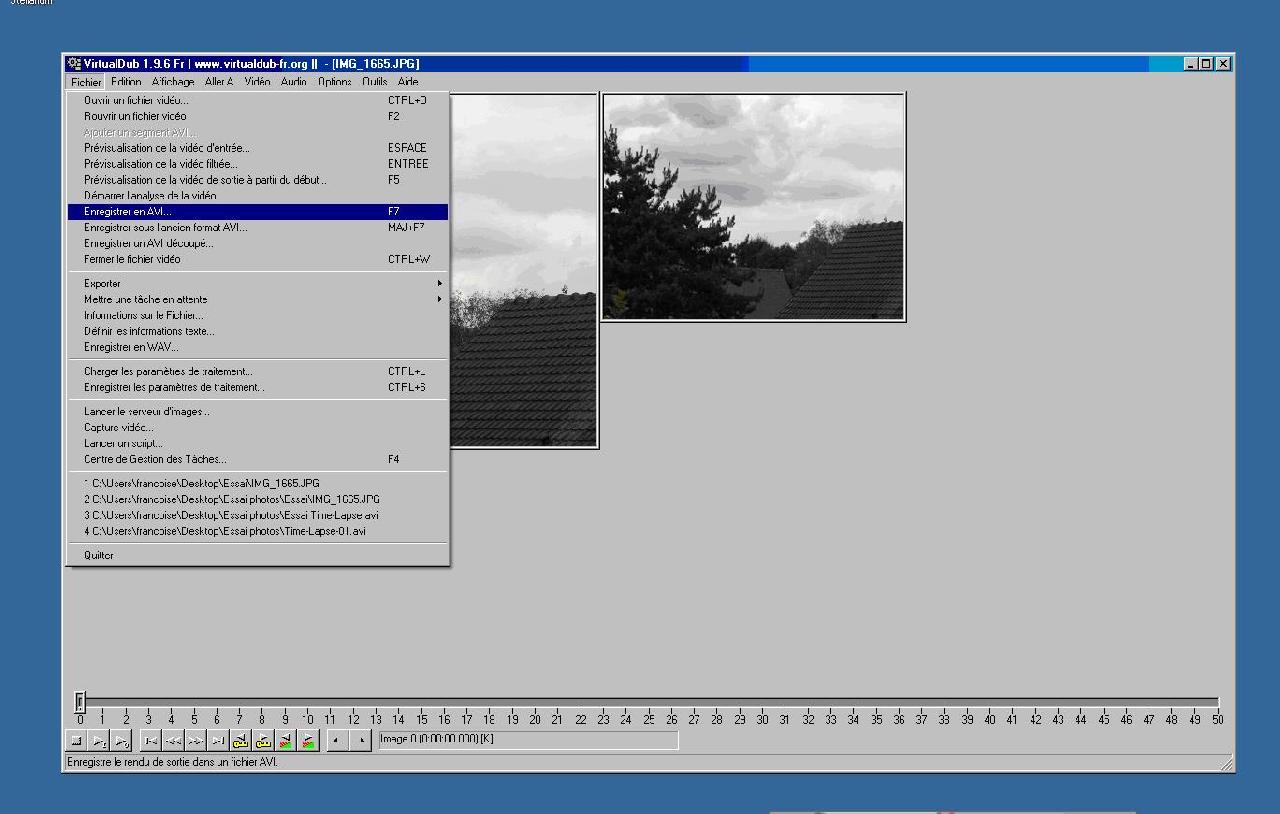The height and width of the screenshot is (814, 1280).
Task: Choose Charger les paramètres de traitement
Action: click(x=258, y=371)
